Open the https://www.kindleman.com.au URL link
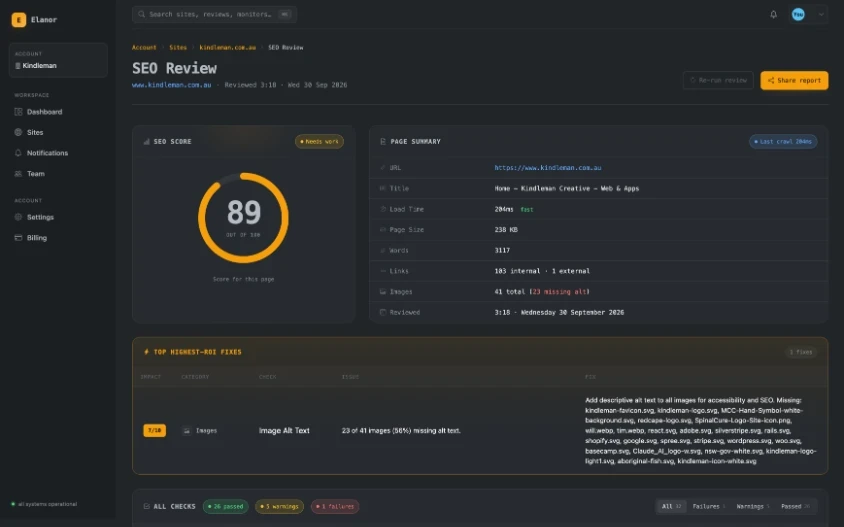This screenshot has width=844, height=527. pos(548,168)
